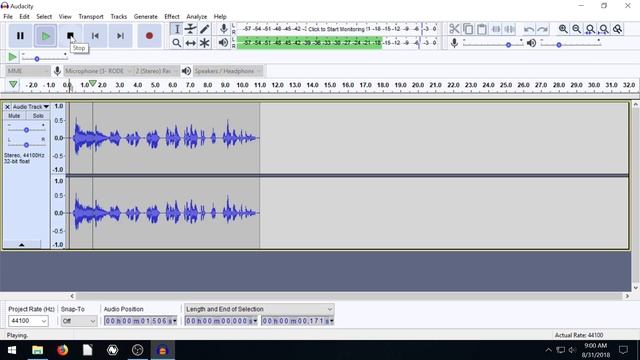Zoom in on the waveform

pyautogui.click(x=563, y=29)
